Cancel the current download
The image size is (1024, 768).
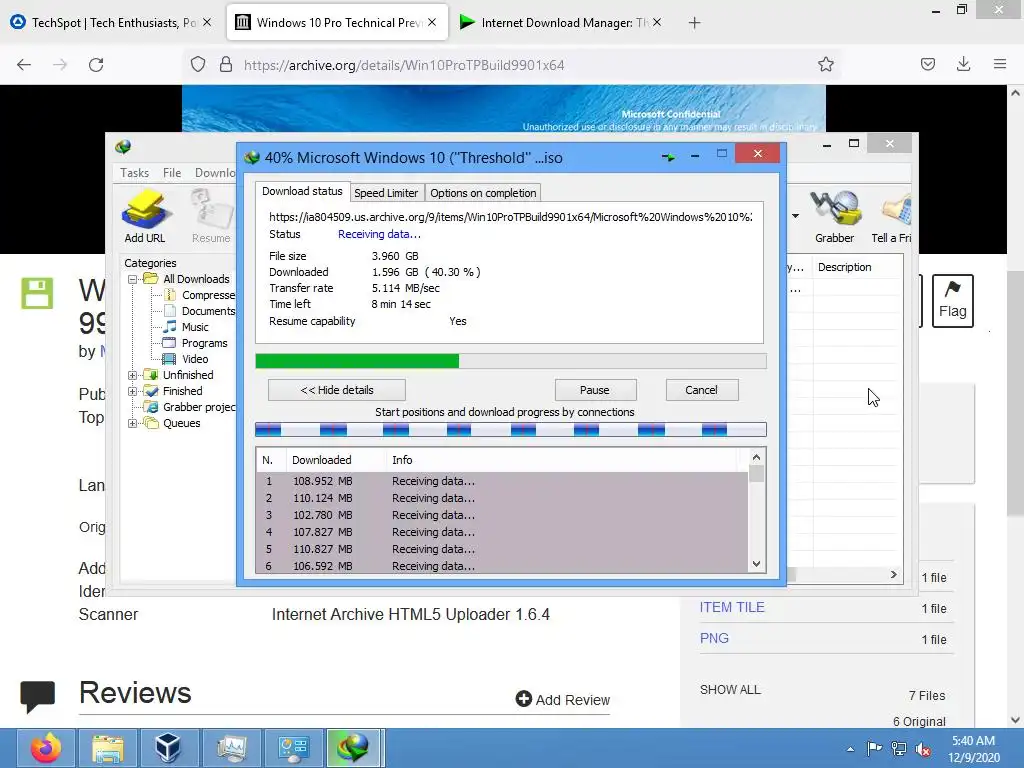tap(701, 390)
